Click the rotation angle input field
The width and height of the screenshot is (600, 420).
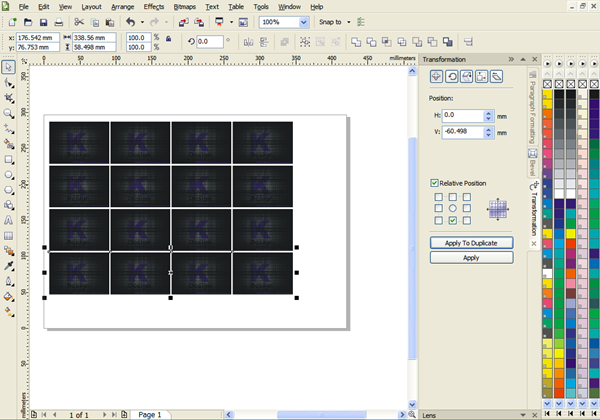(x=210, y=42)
